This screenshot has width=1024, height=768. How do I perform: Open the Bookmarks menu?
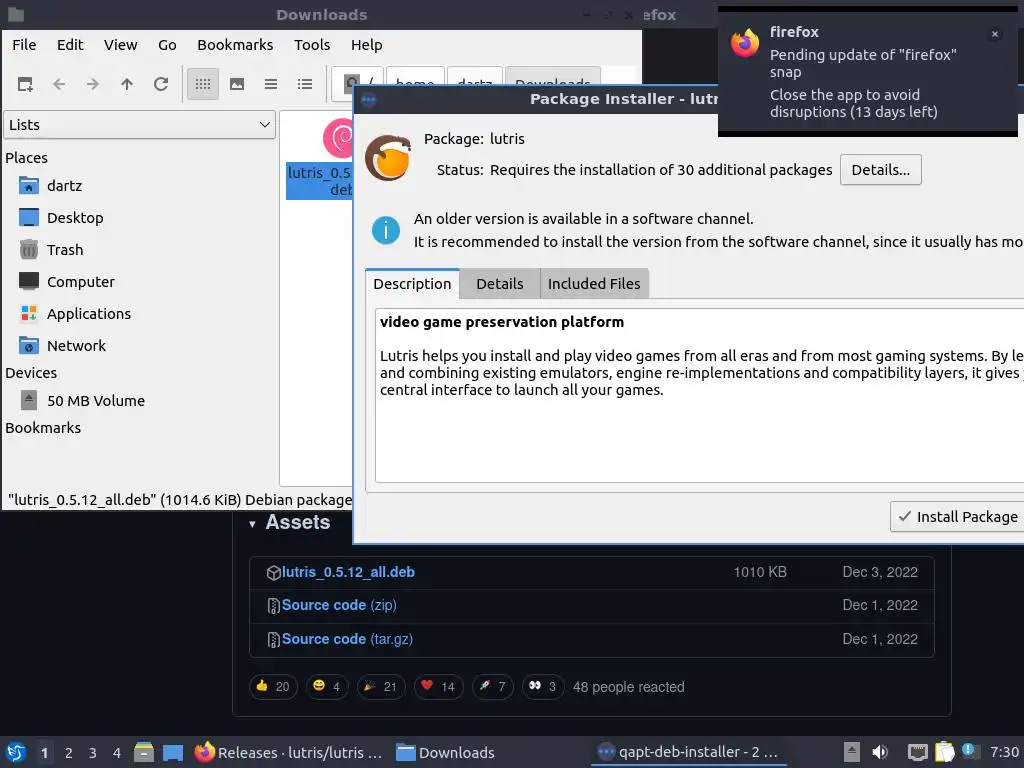click(x=235, y=45)
